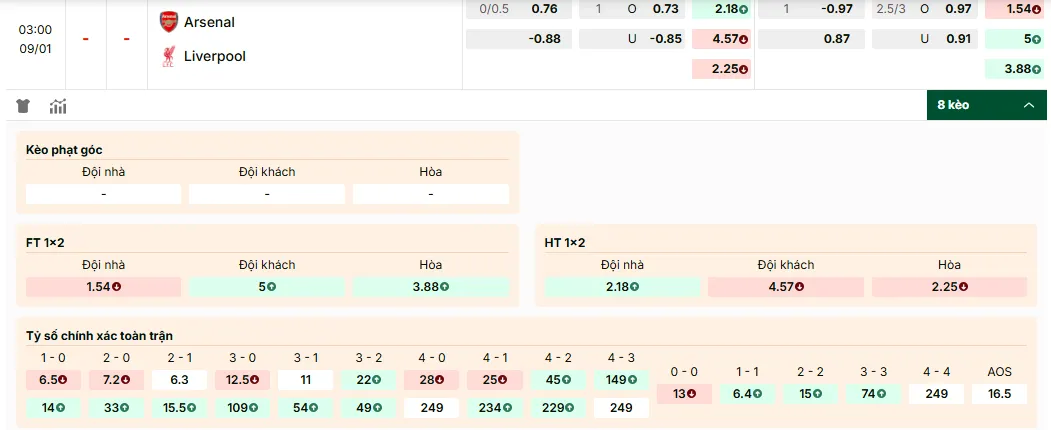Click the Liverpool club crest
1051x430 pixels.
click(168, 56)
